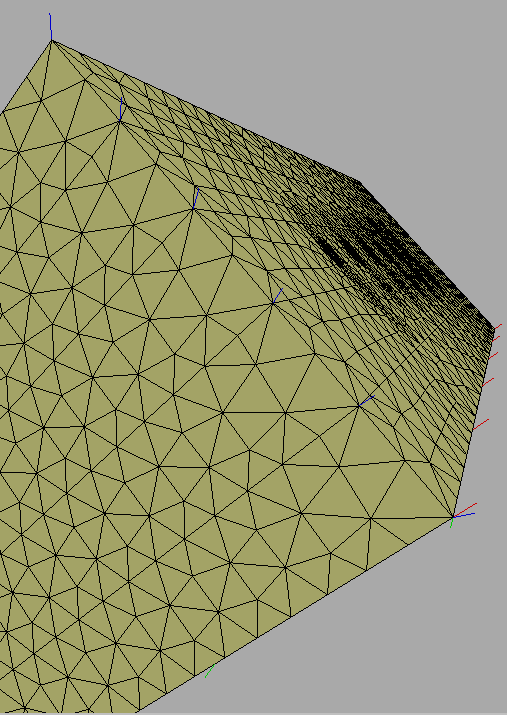
Task: Select large triangle touching the axis triad corner
Action: 413,495
